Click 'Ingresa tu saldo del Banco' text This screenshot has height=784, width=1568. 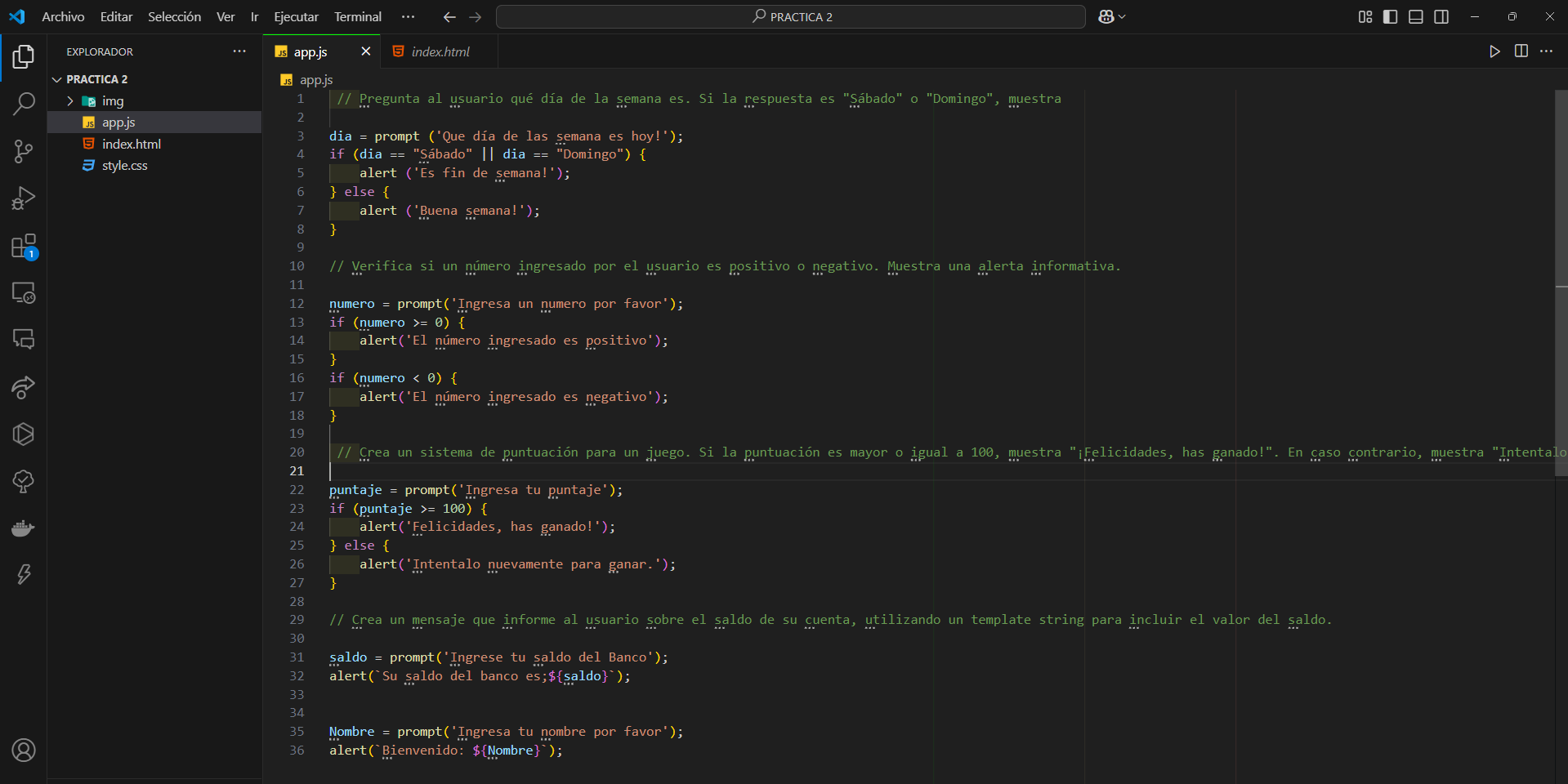click(x=548, y=657)
